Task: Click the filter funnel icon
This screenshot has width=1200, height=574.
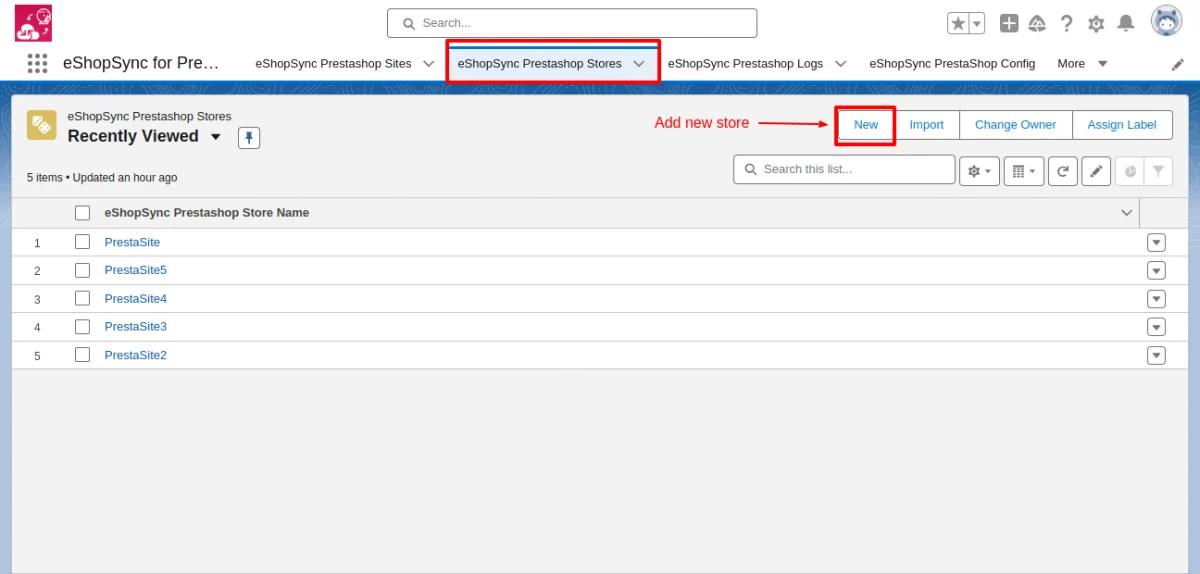Action: pyautogui.click(x=1158, y=171)
